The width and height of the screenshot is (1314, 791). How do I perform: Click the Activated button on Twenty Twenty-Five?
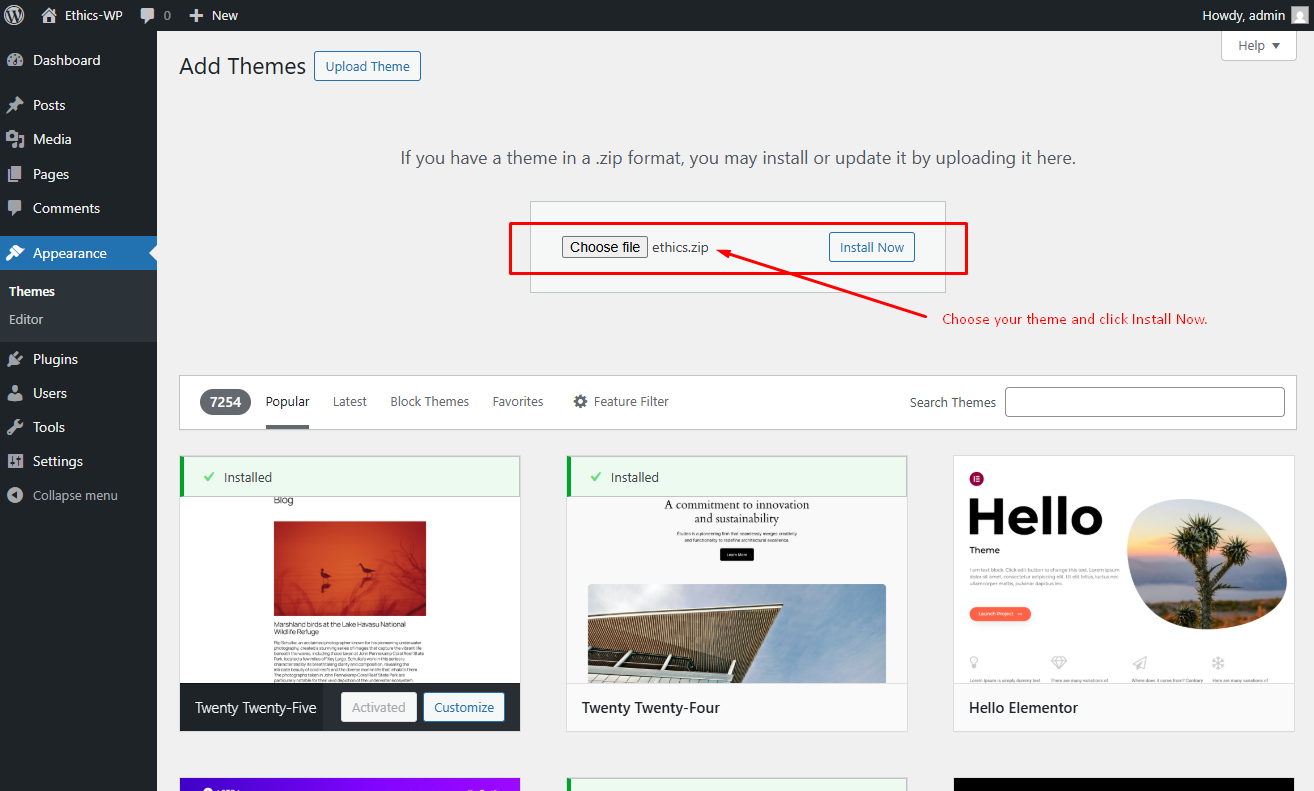pos(378,707)
